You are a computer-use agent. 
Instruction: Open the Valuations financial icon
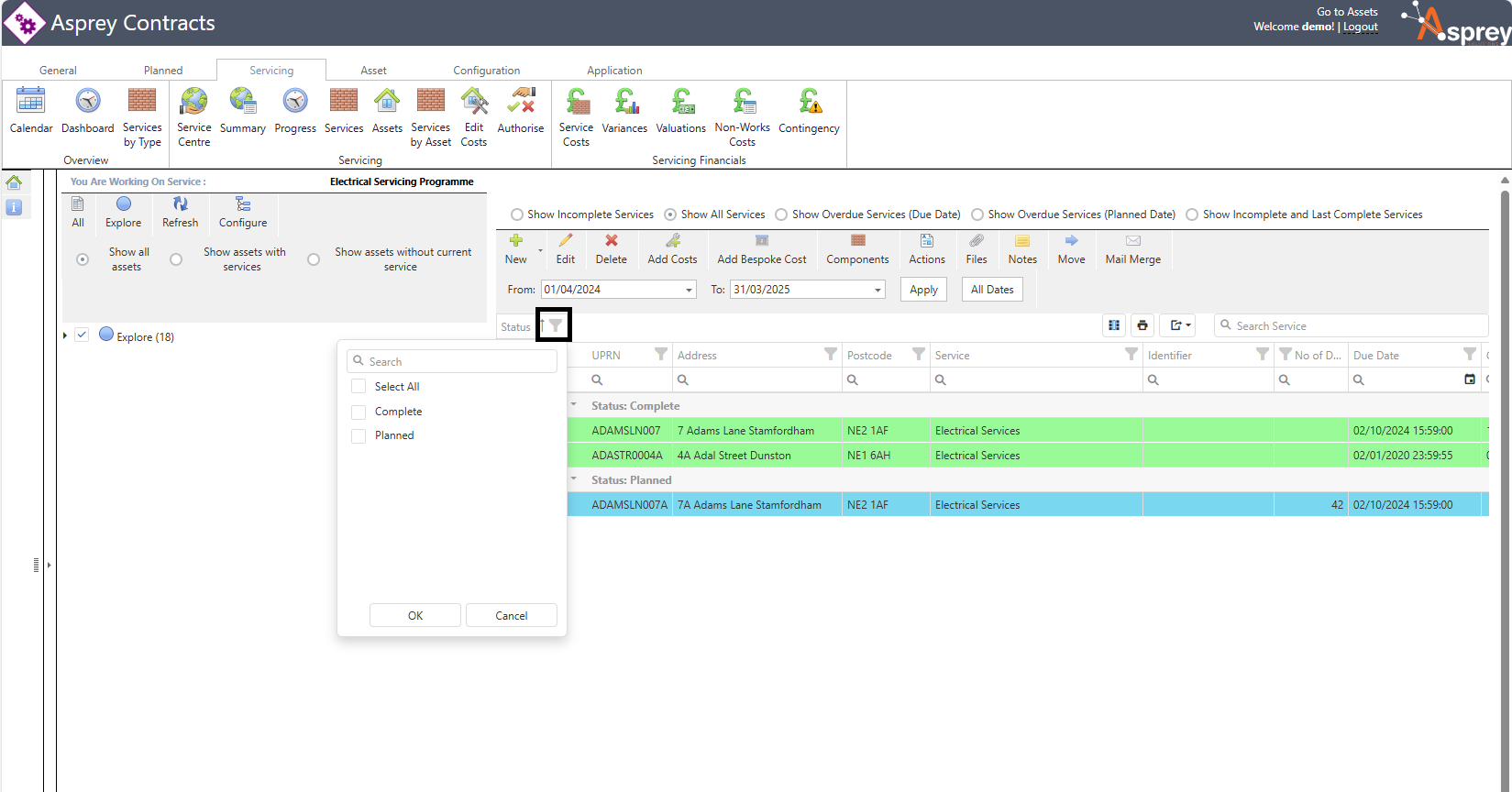[681, 102]
